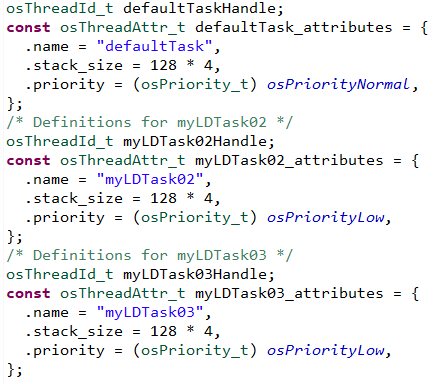Click const keyword before myLDTask03_attributes

tap(28, 293)
